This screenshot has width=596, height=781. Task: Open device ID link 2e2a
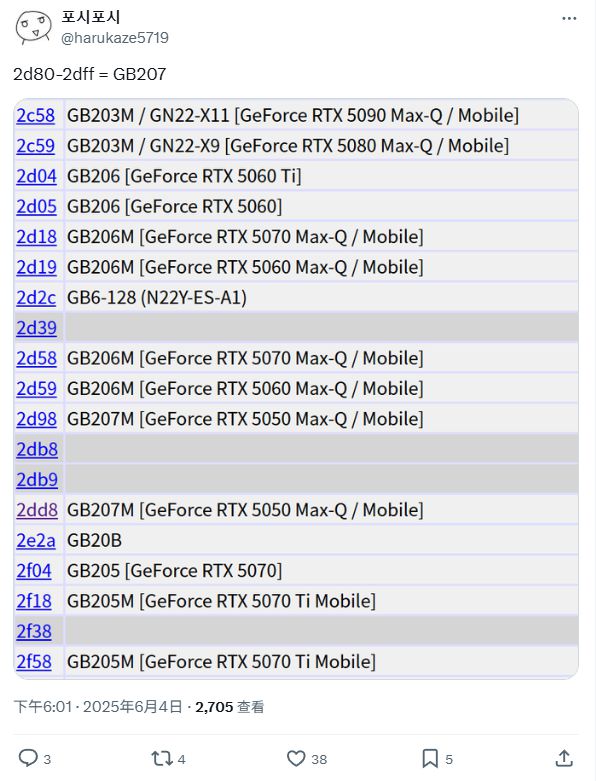[36, 541]
